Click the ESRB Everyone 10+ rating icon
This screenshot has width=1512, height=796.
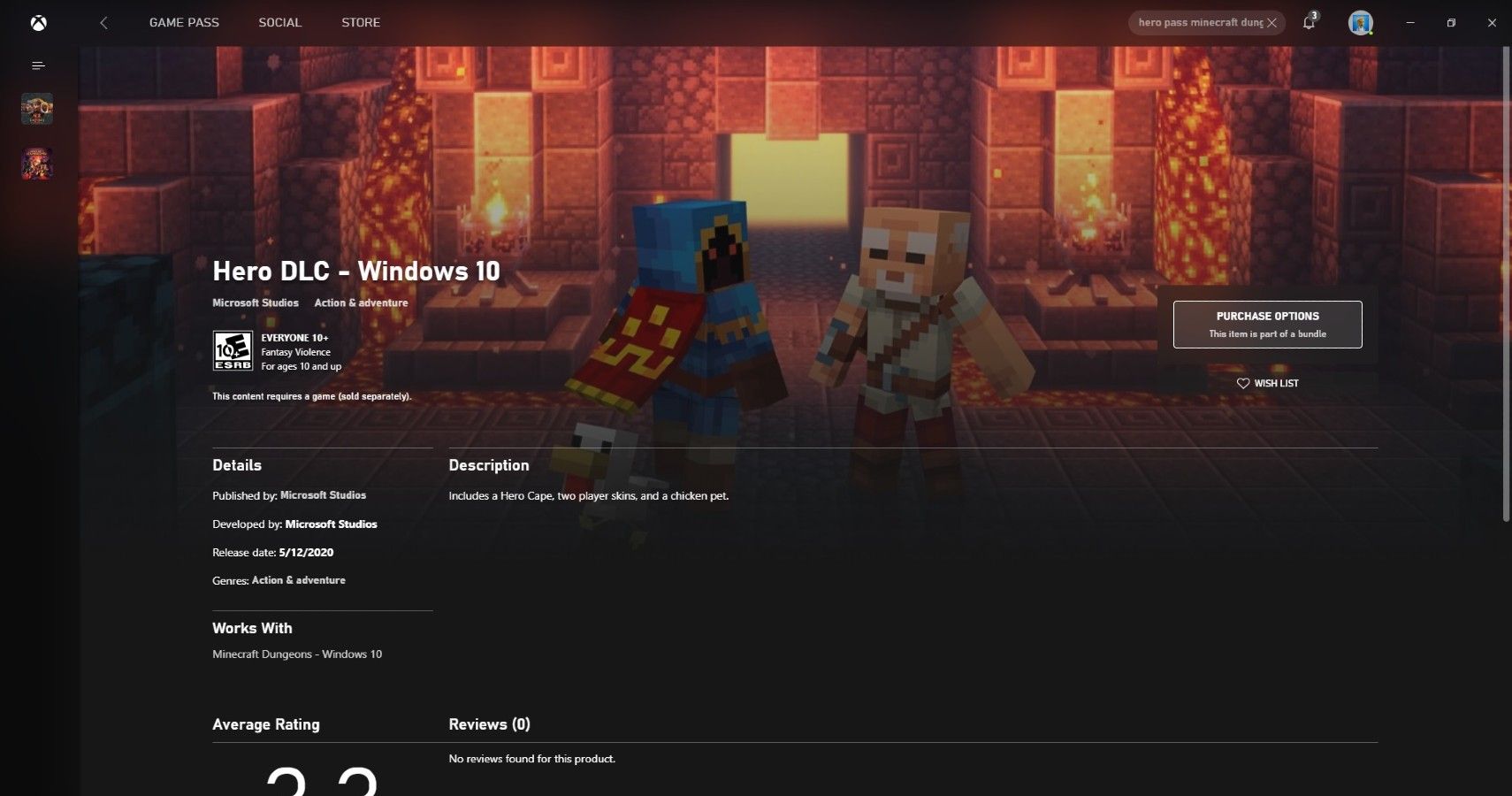click(x=233, y=351)
